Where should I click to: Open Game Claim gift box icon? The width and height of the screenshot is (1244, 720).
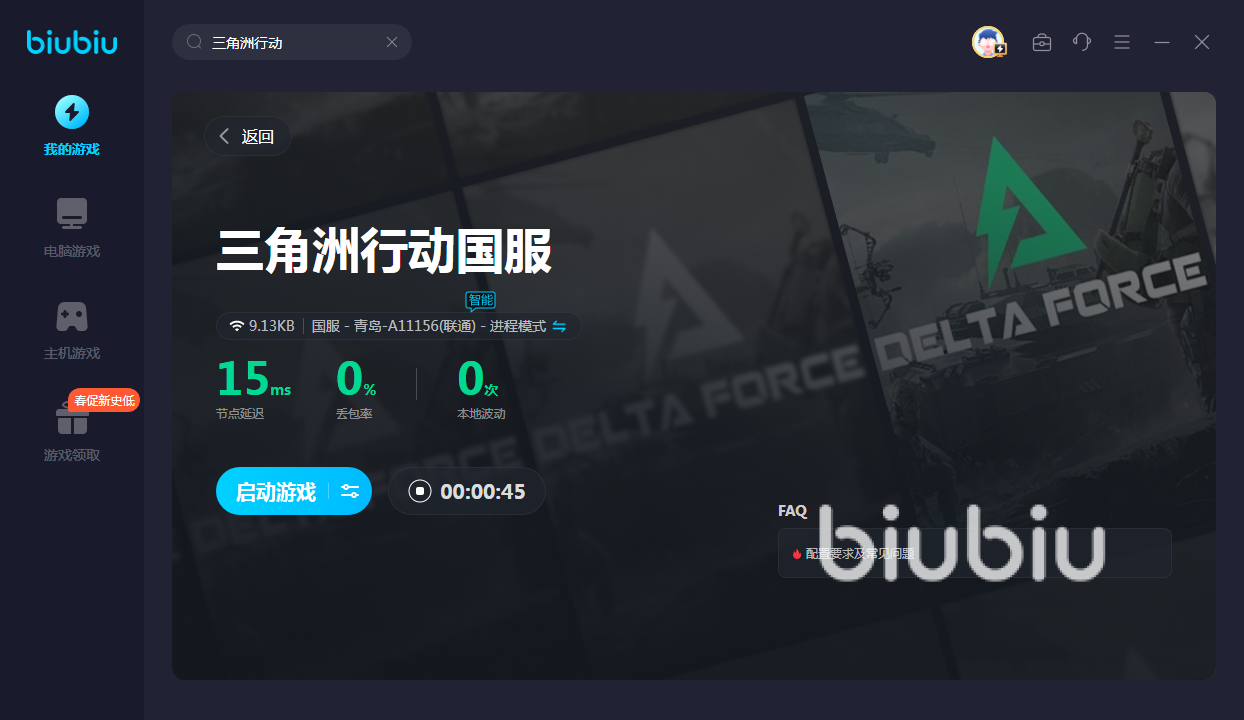click(x=72, y=418)
